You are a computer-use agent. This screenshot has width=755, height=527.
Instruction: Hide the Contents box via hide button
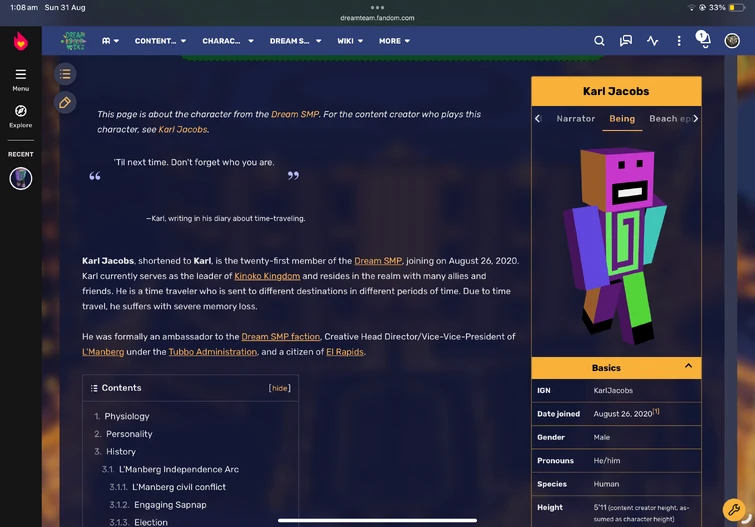(x=279, y=388)
